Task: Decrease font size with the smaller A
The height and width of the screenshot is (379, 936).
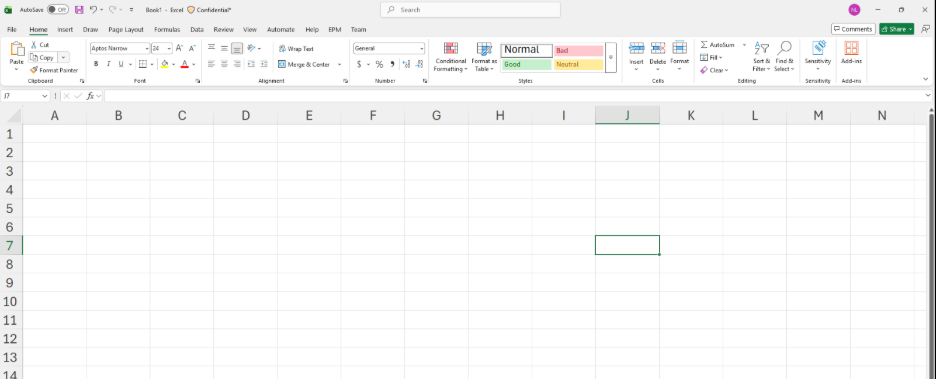Action: (192, 48)
